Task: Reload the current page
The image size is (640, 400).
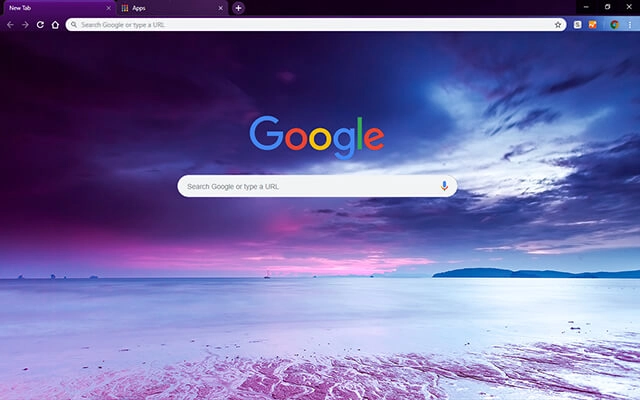Action: 40,24
